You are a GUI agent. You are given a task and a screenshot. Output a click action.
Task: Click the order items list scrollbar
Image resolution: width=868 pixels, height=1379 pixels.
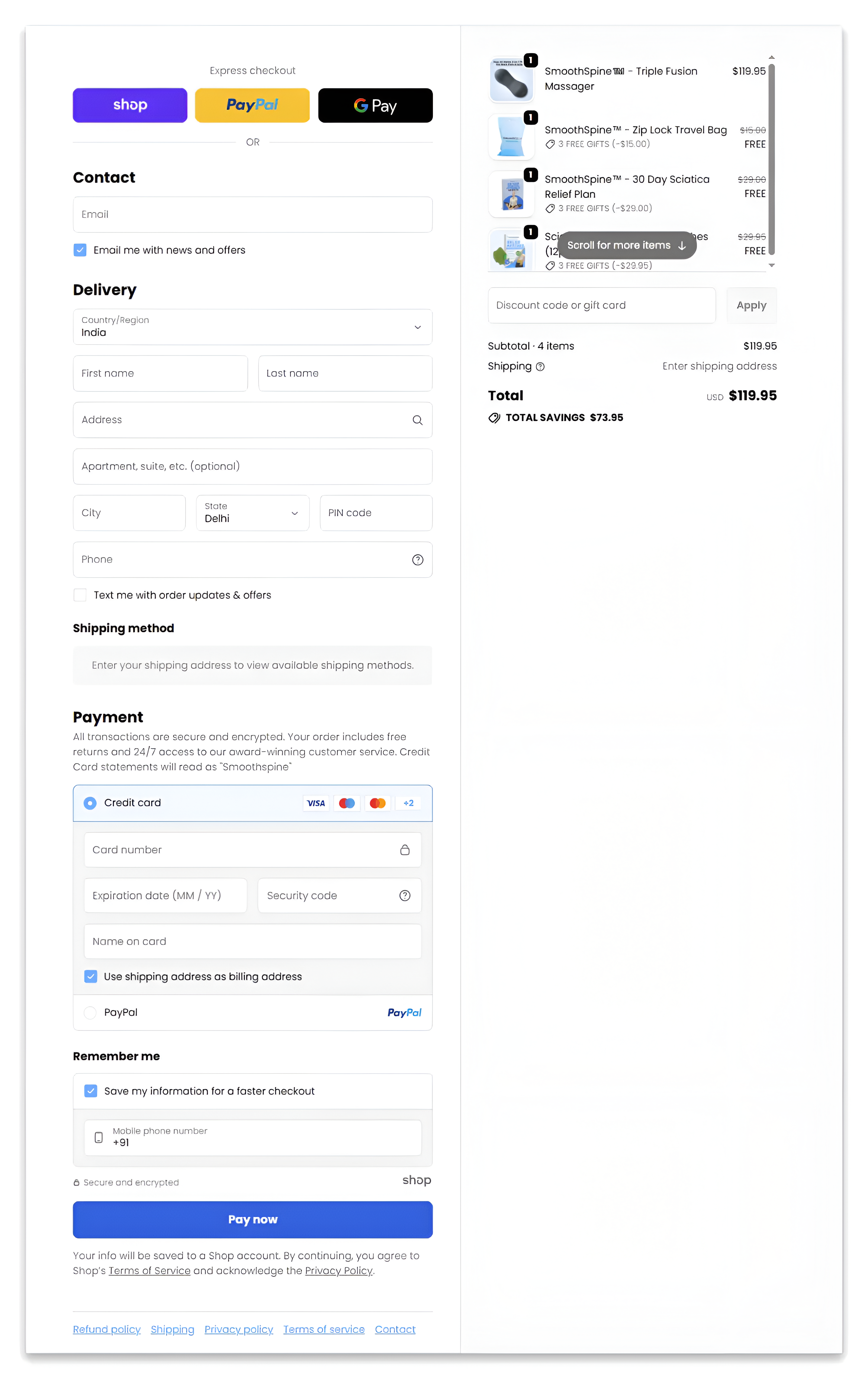click(x=771, y=160)
